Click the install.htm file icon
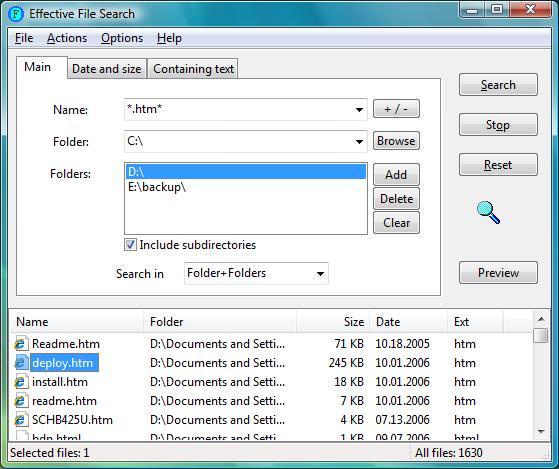 click(21, 382)
